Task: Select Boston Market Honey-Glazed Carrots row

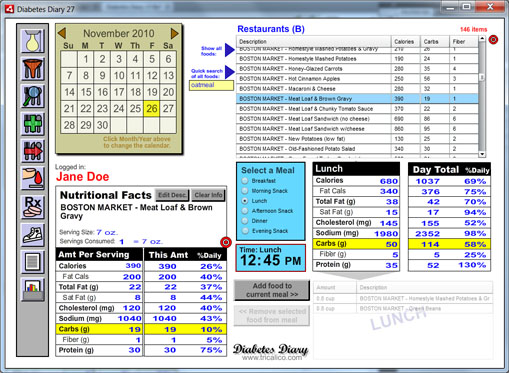Action: coord(357,69)
